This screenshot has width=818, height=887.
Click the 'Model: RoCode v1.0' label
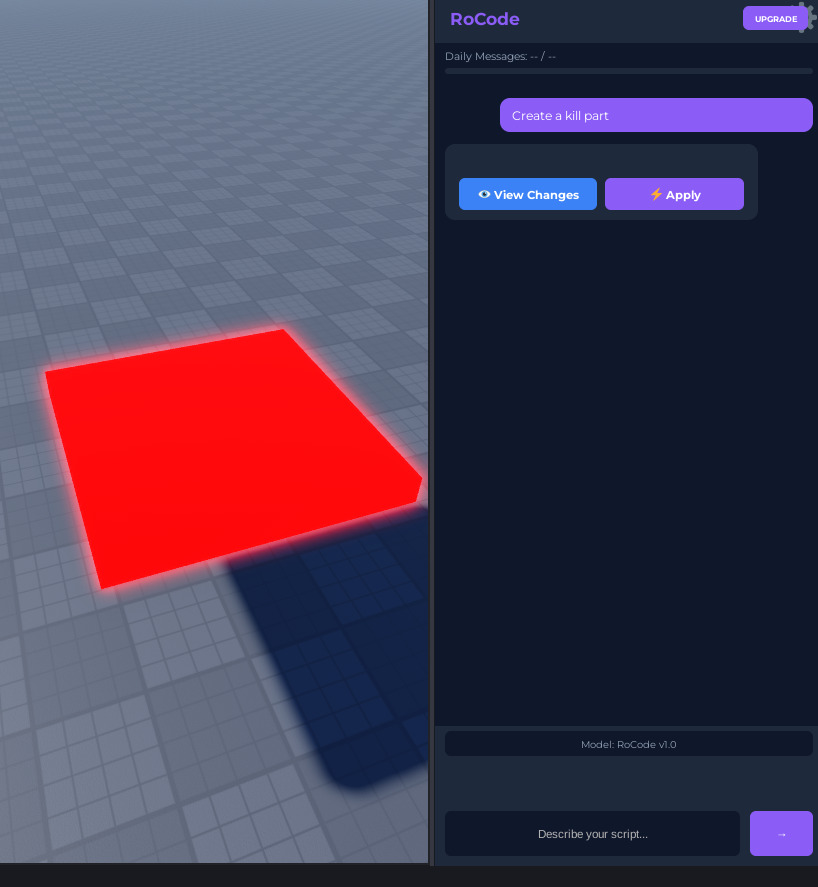click(628, 744)
